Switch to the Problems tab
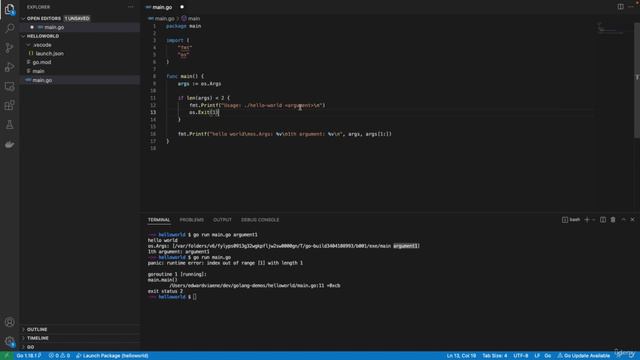 pyautogui.click(x=191, y=220)
